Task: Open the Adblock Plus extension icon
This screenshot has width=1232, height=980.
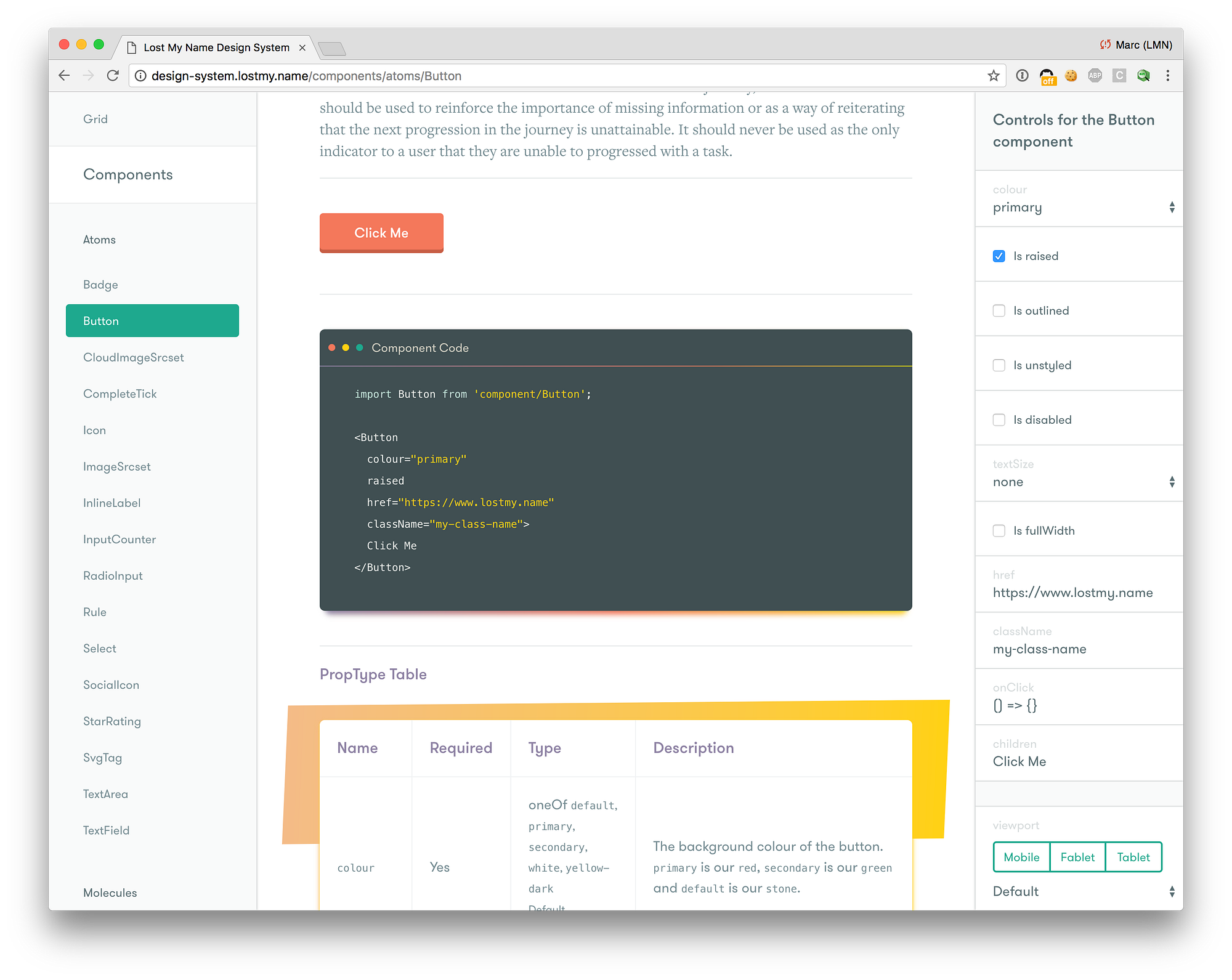Action: [x=1095, y=75]
